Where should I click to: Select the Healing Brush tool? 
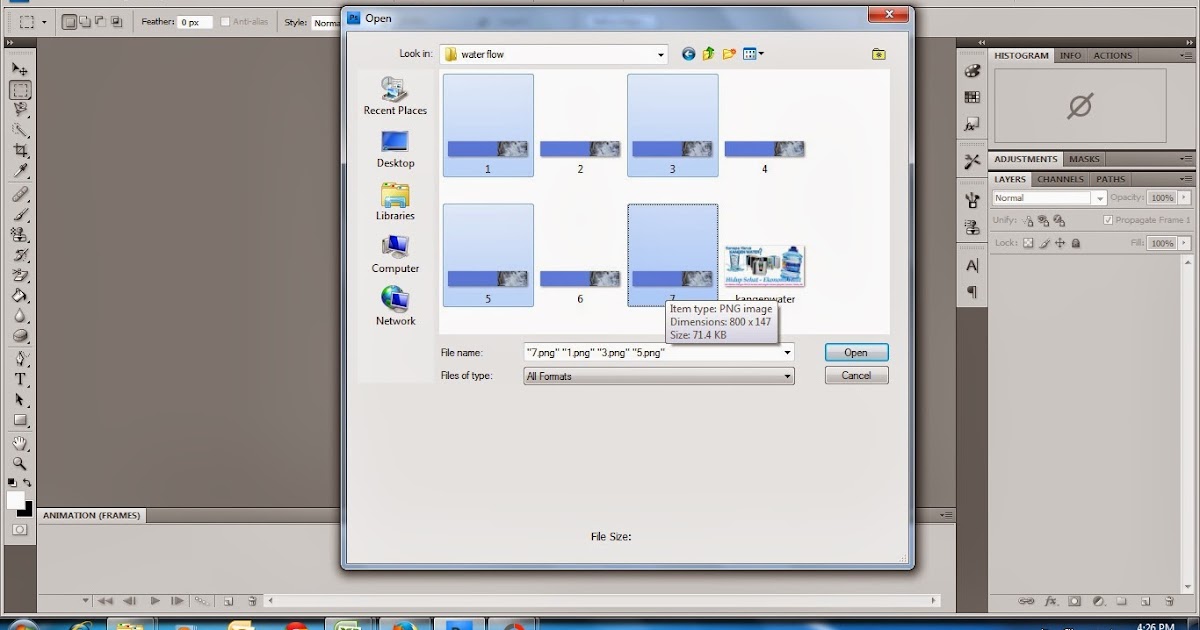pyautogui.click(x=20, y=194)
